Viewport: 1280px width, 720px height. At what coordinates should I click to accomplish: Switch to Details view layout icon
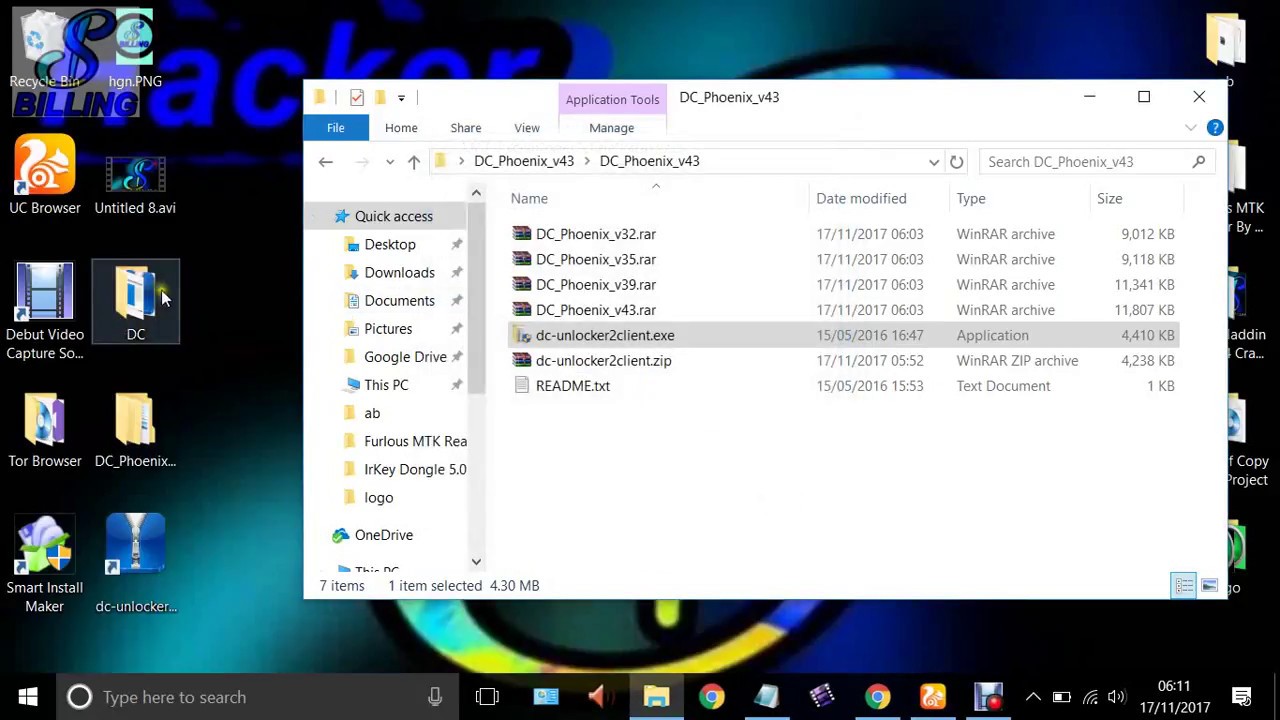tap(1184, 585)
